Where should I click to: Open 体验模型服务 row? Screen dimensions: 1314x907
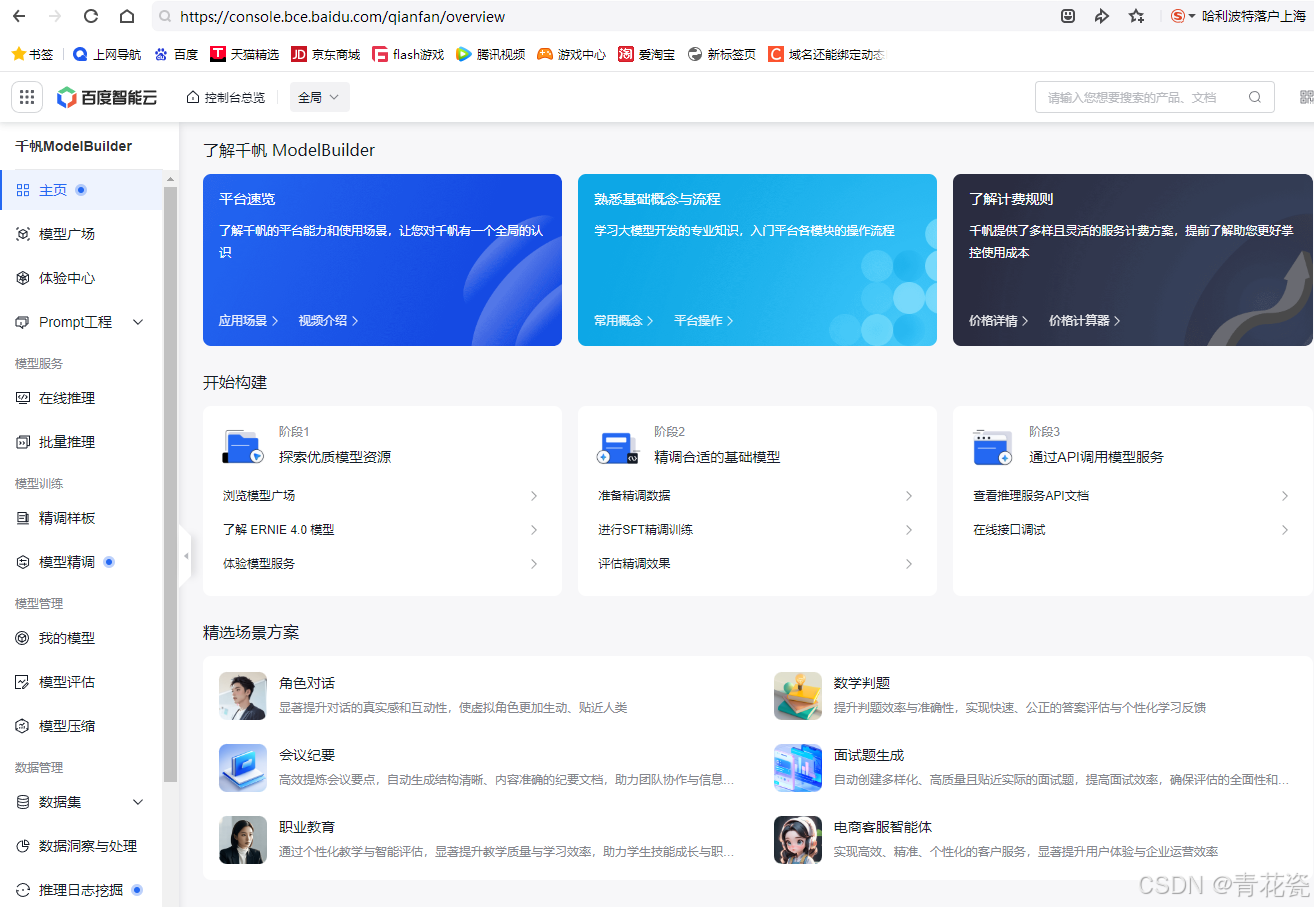click(x=381, y=564)
